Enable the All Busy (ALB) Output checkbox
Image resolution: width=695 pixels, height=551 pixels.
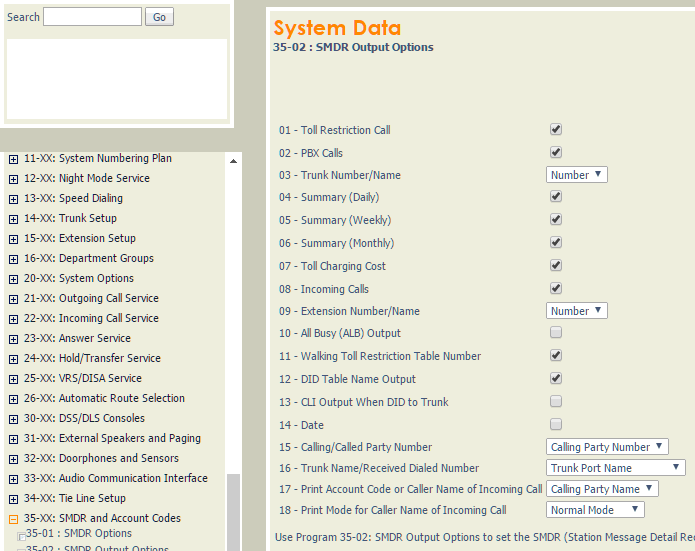tap(556, 332)
